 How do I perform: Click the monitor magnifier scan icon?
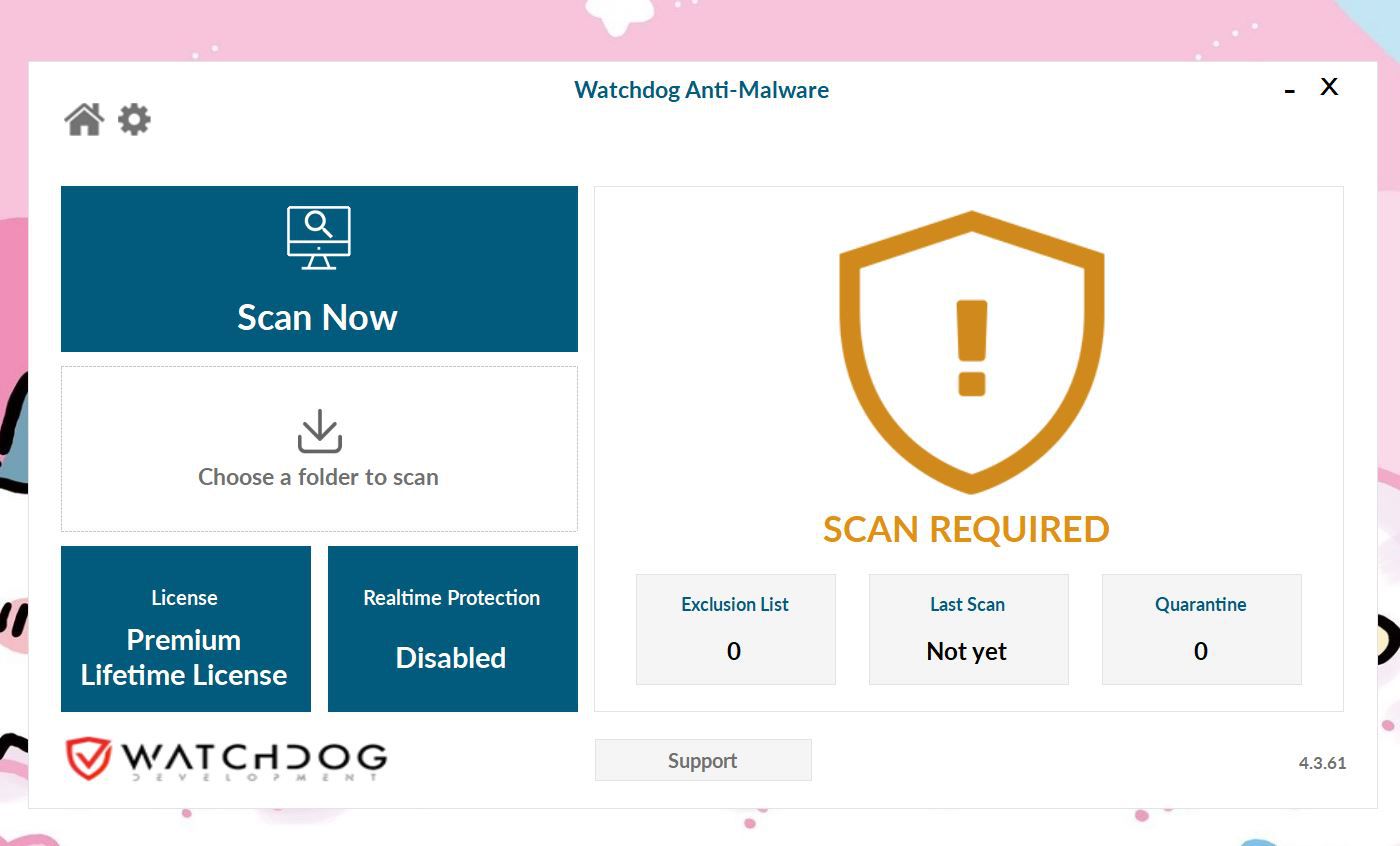point(319,238)
